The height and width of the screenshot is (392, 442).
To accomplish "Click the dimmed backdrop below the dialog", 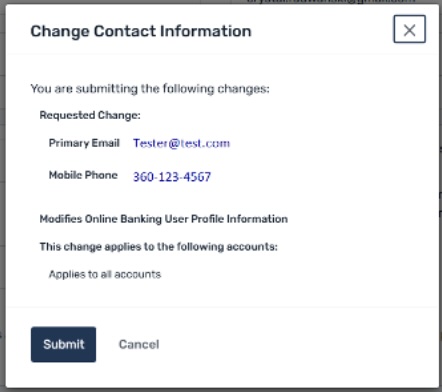I will point(221,390).
